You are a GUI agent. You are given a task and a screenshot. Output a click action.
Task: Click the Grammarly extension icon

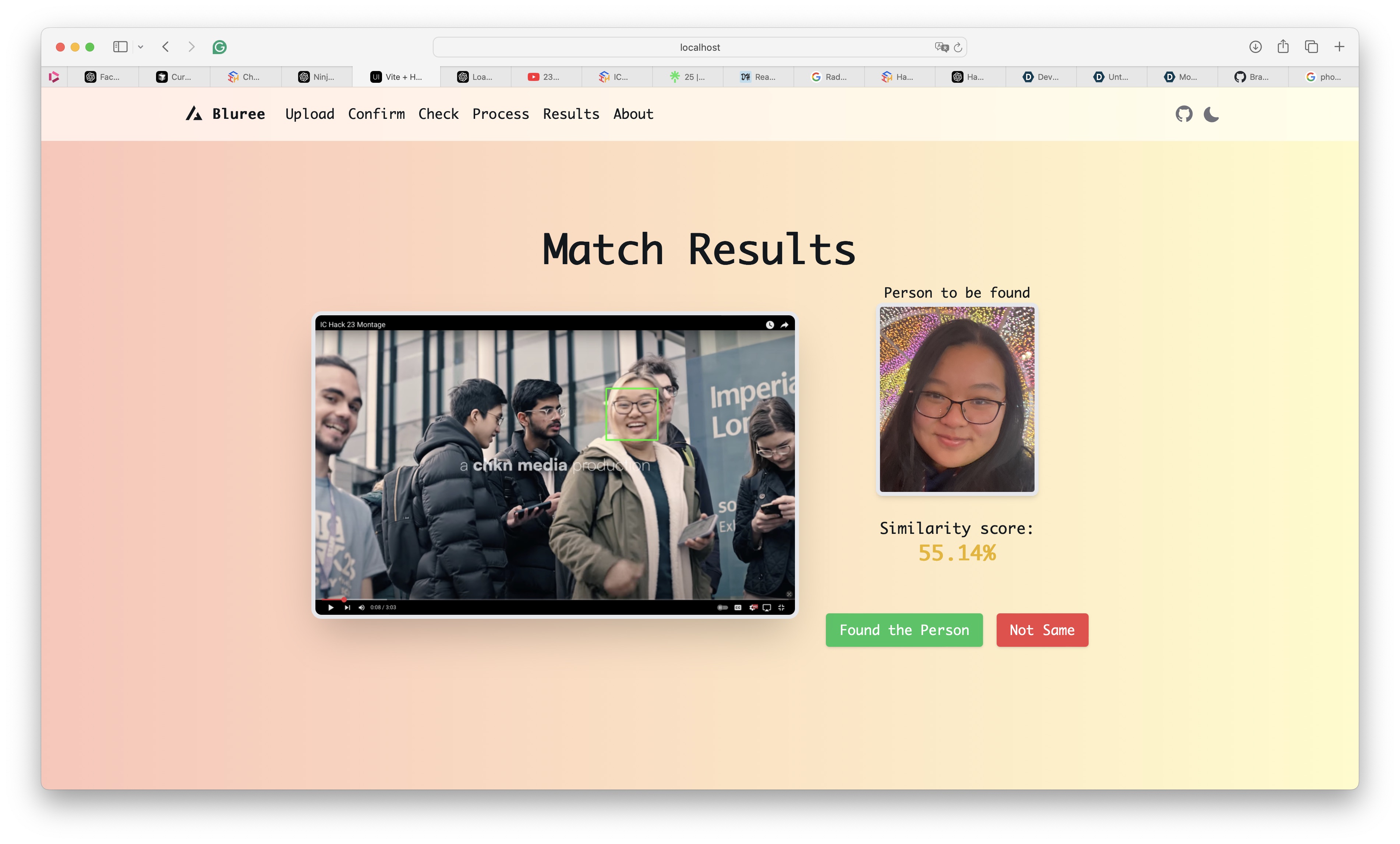[219, 47]
